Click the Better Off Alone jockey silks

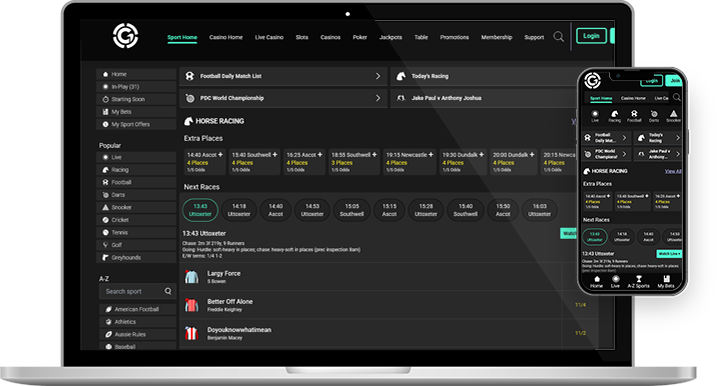pyautogui.click(x=192, y=305)
